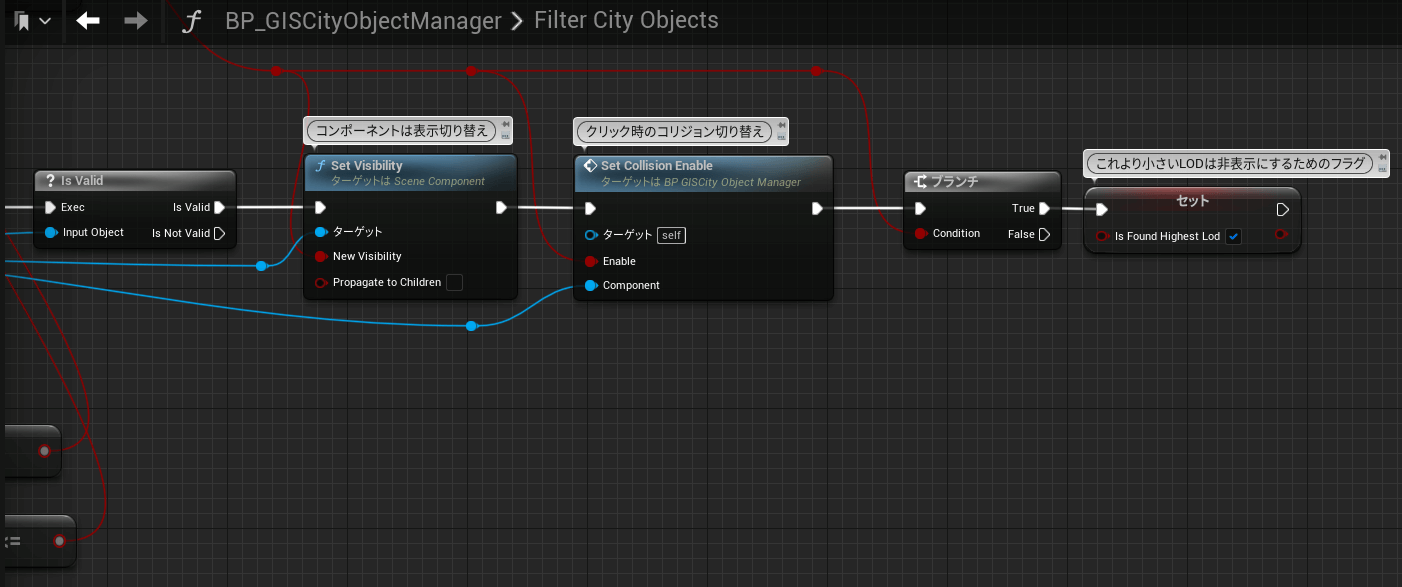This screenshot has width=1402, height=587.
Task: Click the New Visibility boolean pin
Action: coord(321,257)
